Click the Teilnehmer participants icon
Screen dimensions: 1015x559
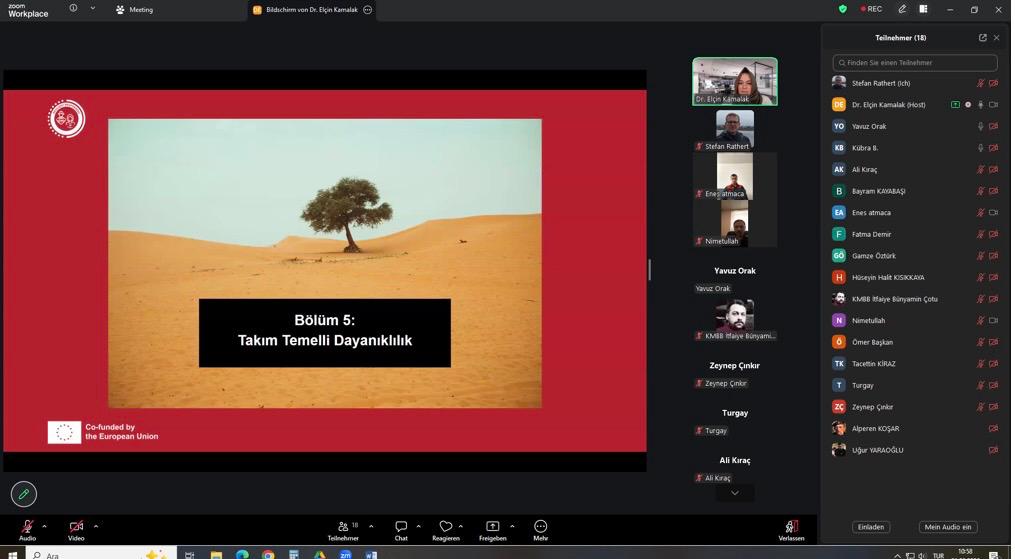point(344,527)
